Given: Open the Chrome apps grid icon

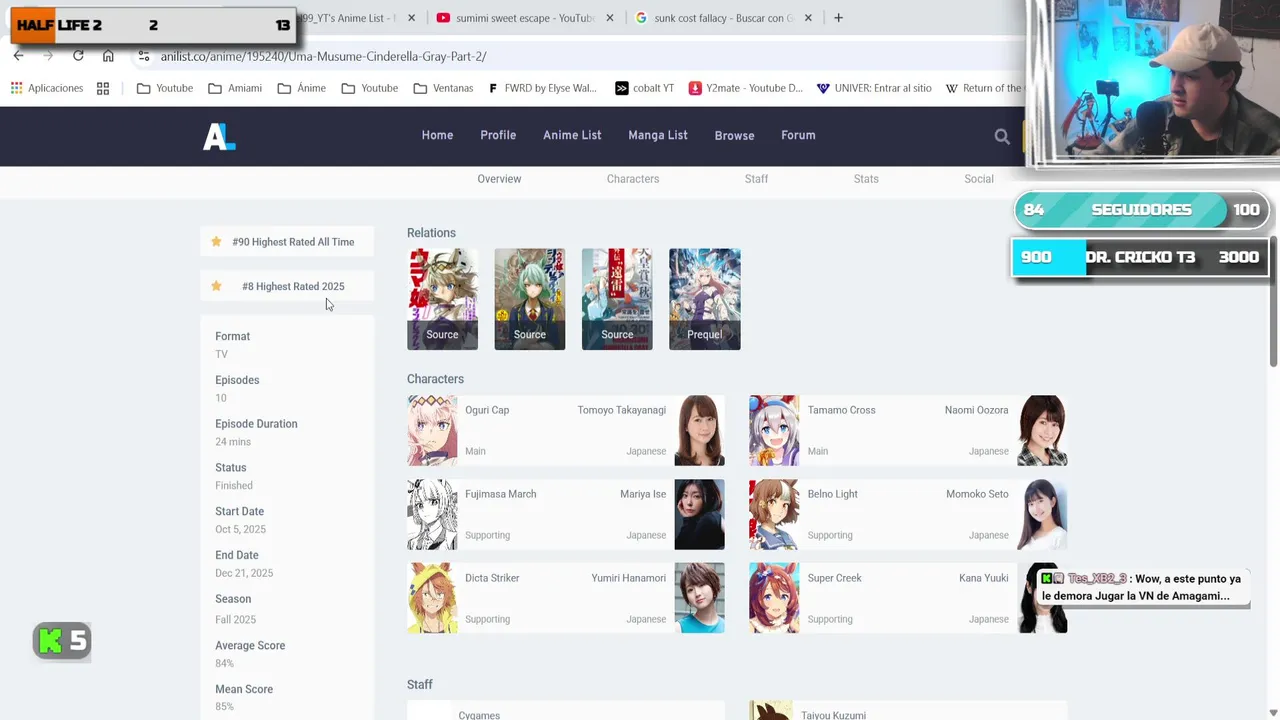Looking at the screenshot, I should point(103,88).
